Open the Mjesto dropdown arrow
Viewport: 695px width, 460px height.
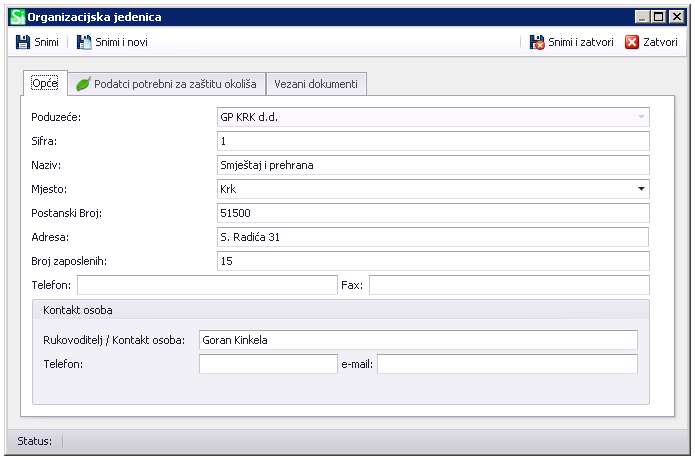[640, 188]
